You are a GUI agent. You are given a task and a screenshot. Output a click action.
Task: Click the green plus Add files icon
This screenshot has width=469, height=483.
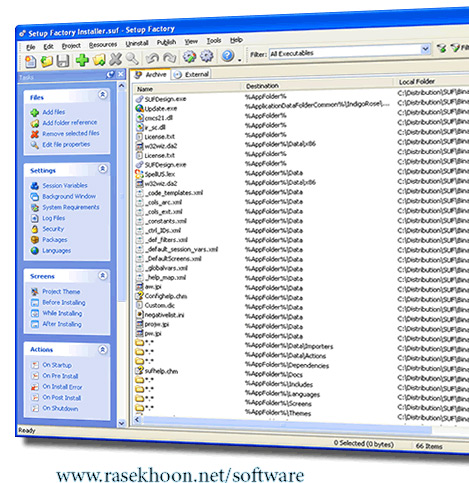(x=82, y=60)
